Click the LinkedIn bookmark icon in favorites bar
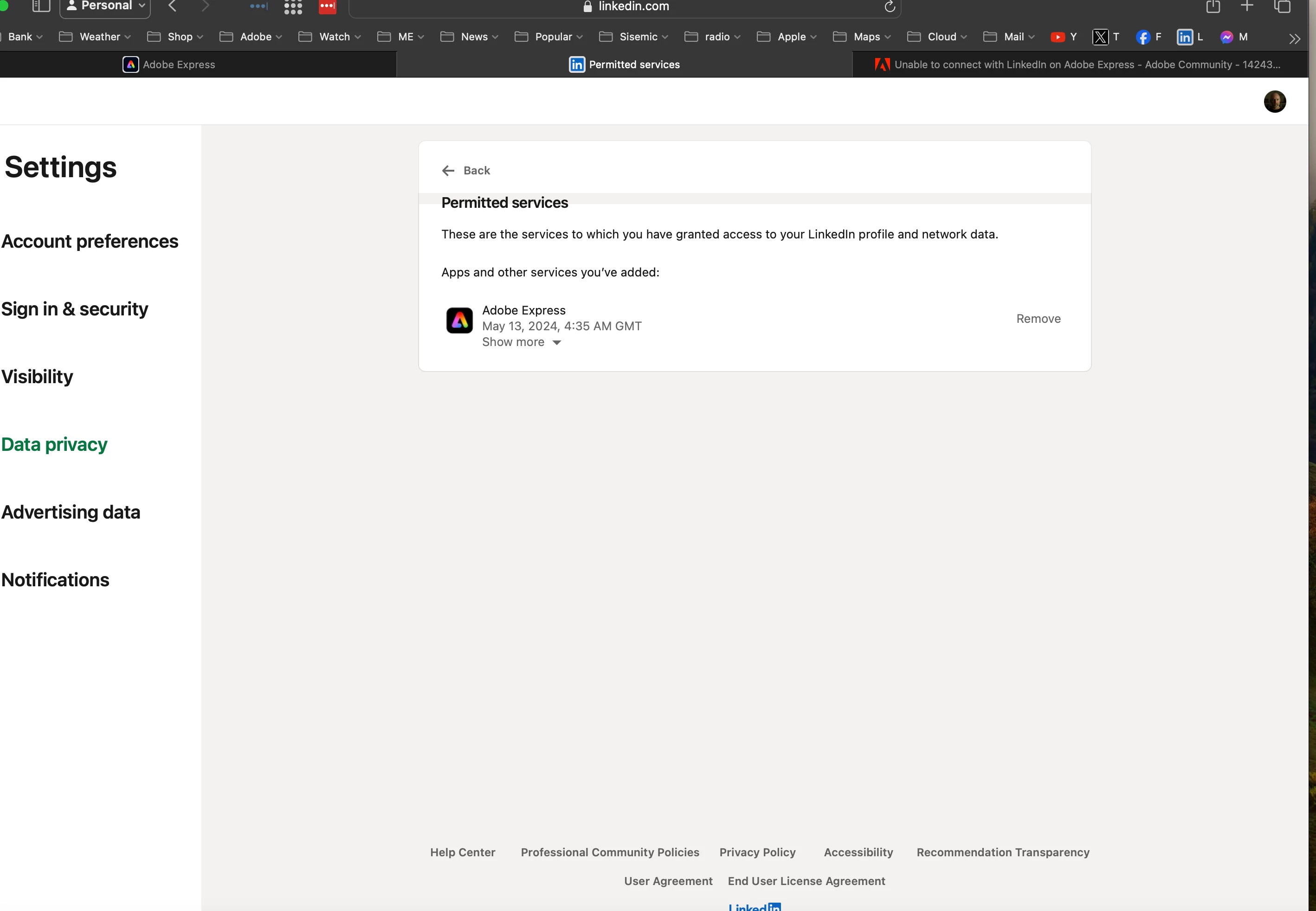The width and height of the screenshot is (1316, 911). click(1185, 37)
